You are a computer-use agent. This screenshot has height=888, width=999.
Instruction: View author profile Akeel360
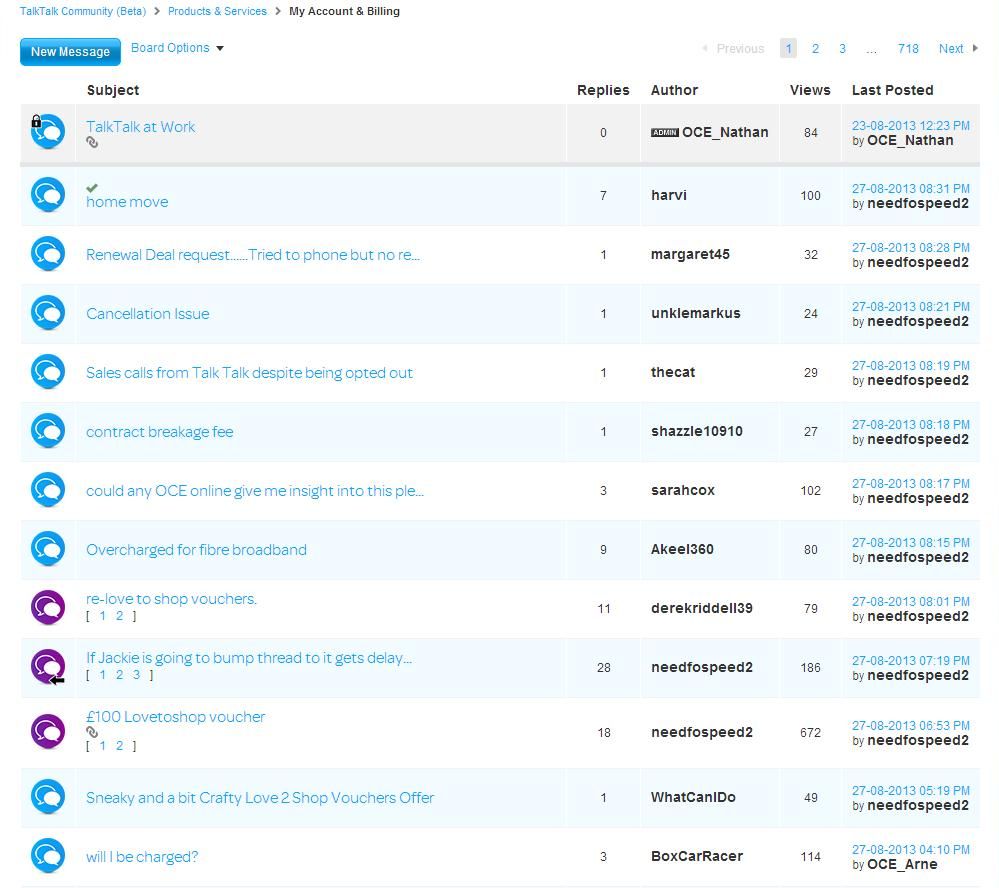click(682, 549)
